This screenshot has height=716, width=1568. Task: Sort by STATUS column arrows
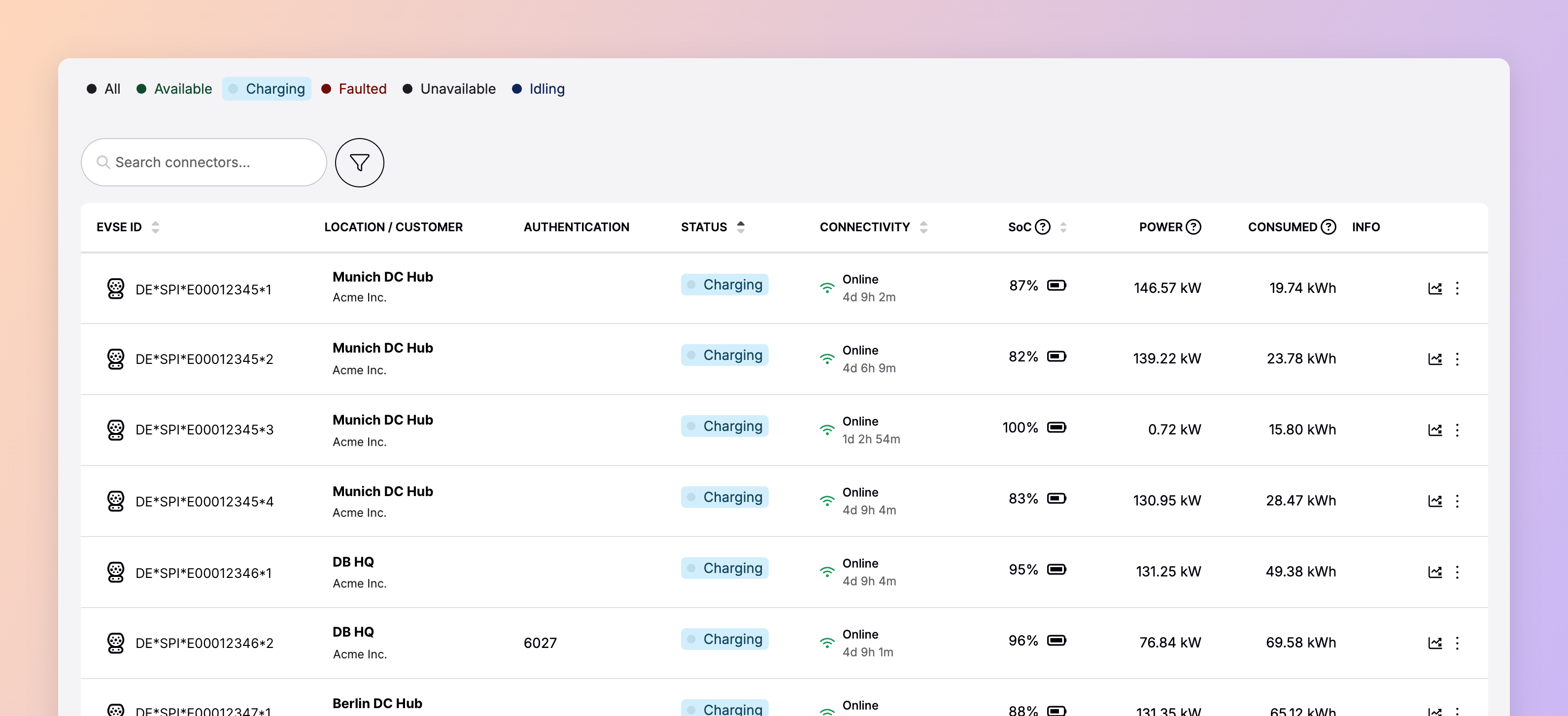(x=740, y=227)
